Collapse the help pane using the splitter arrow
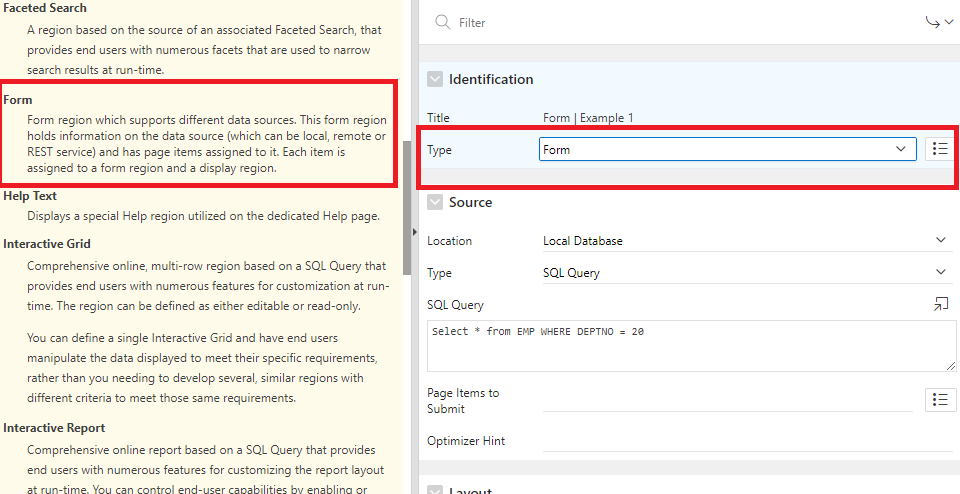 pyautogui.click(x=414, y=232)
